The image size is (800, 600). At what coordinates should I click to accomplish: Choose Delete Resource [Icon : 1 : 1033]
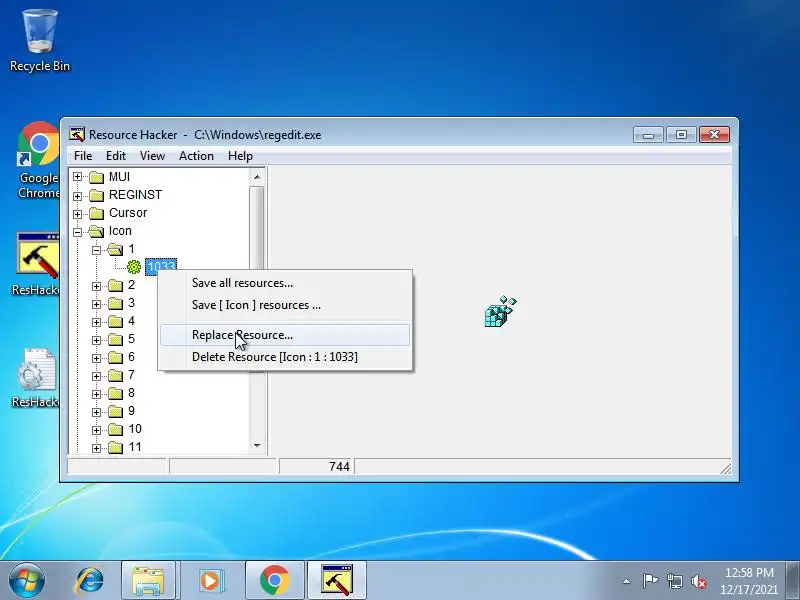pyautogui.click(x=285, y=357)
